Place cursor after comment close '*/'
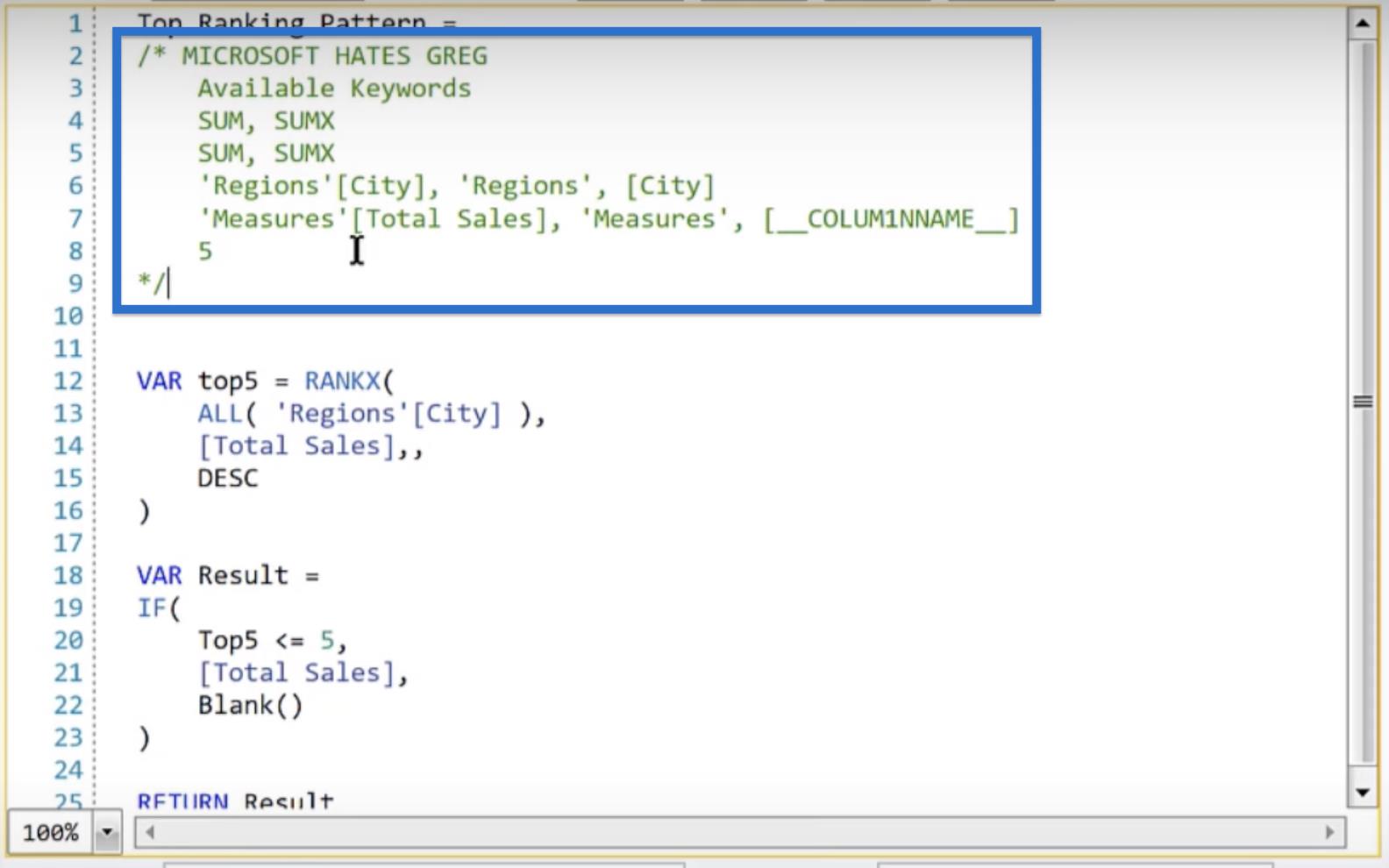 coord(167,284)
